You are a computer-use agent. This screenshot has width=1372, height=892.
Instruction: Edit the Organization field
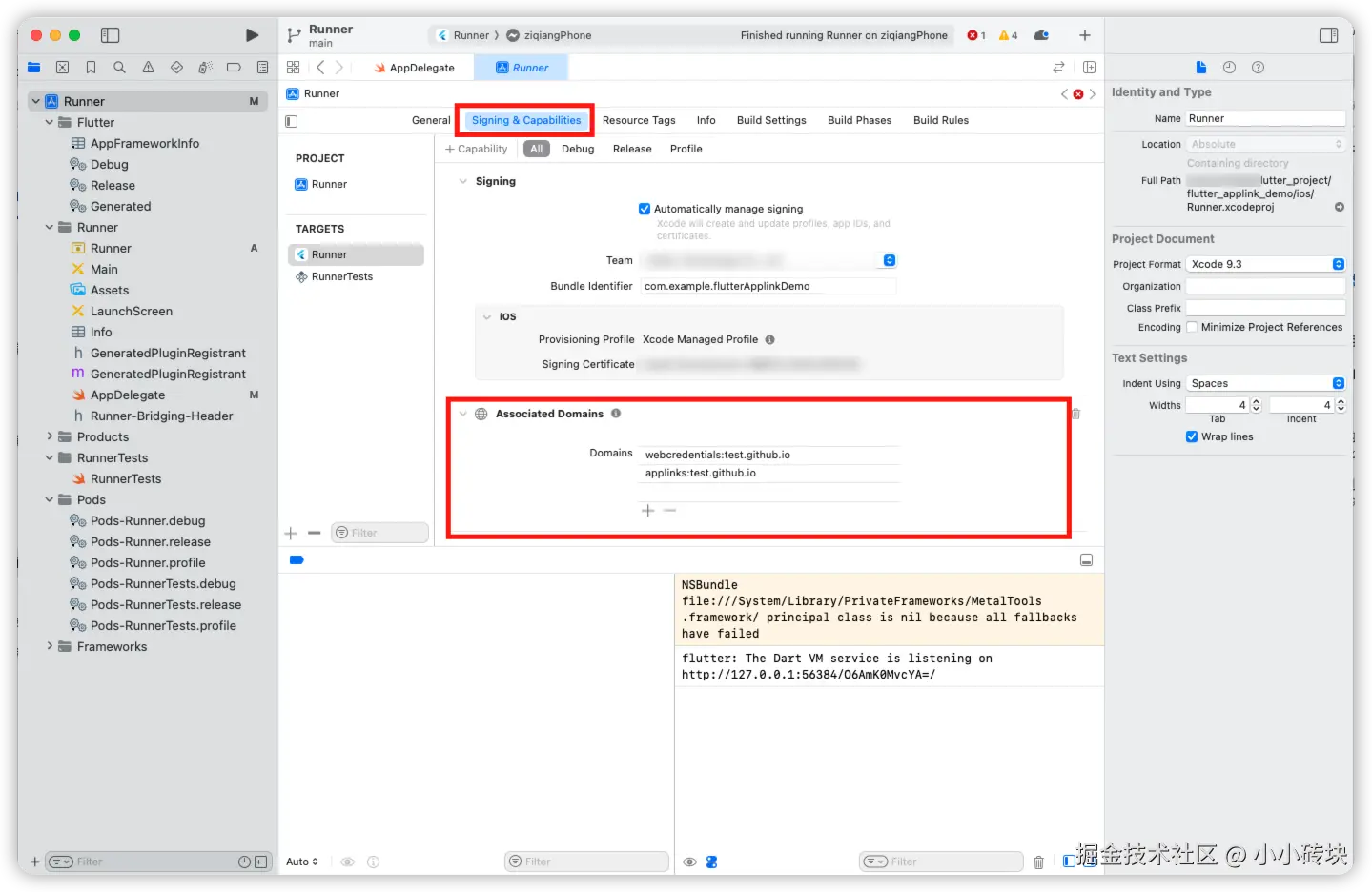[x=1266, y=286]
